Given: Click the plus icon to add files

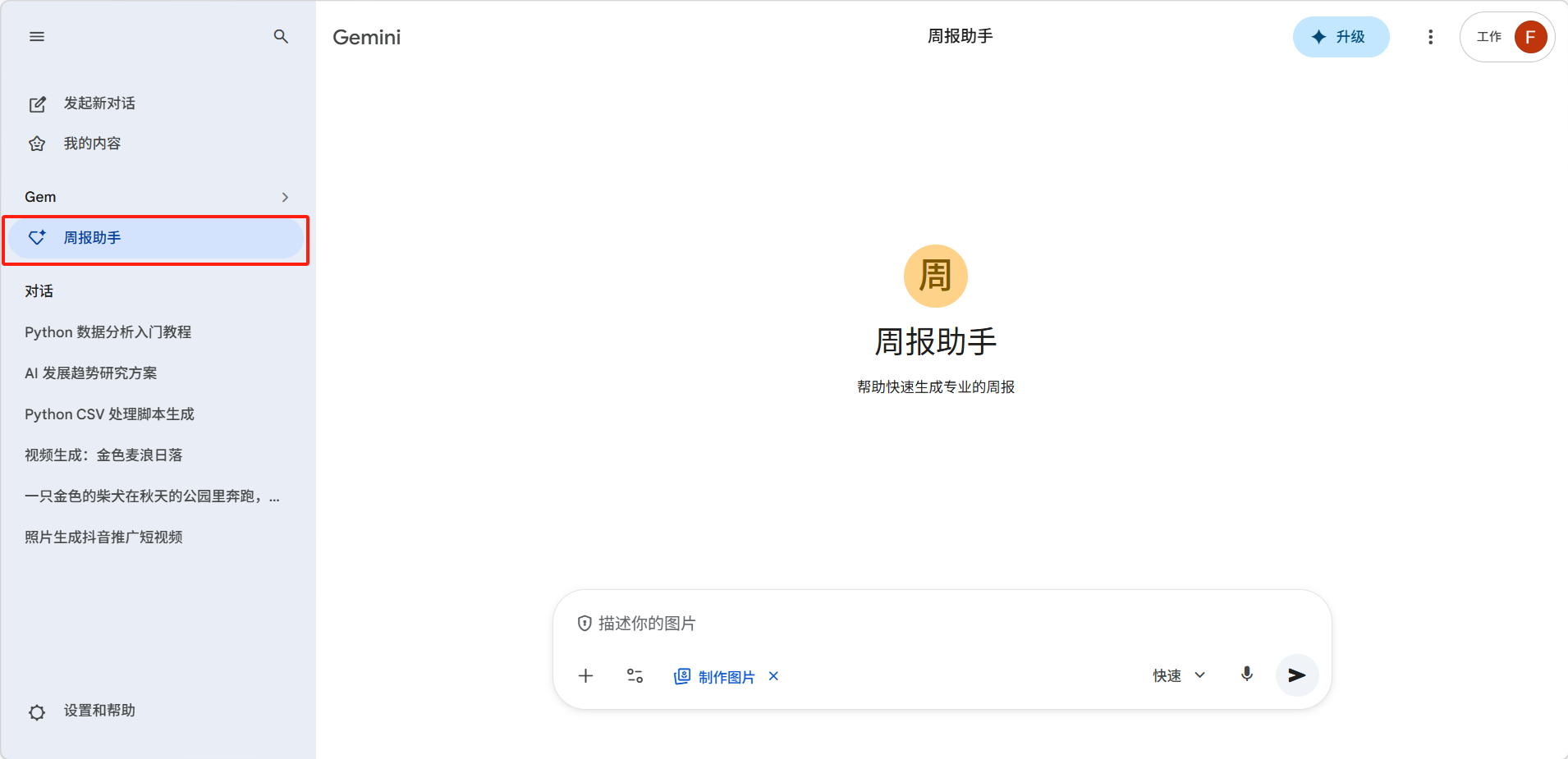Looking at the screenshot, I should click(x=585, y=676).
